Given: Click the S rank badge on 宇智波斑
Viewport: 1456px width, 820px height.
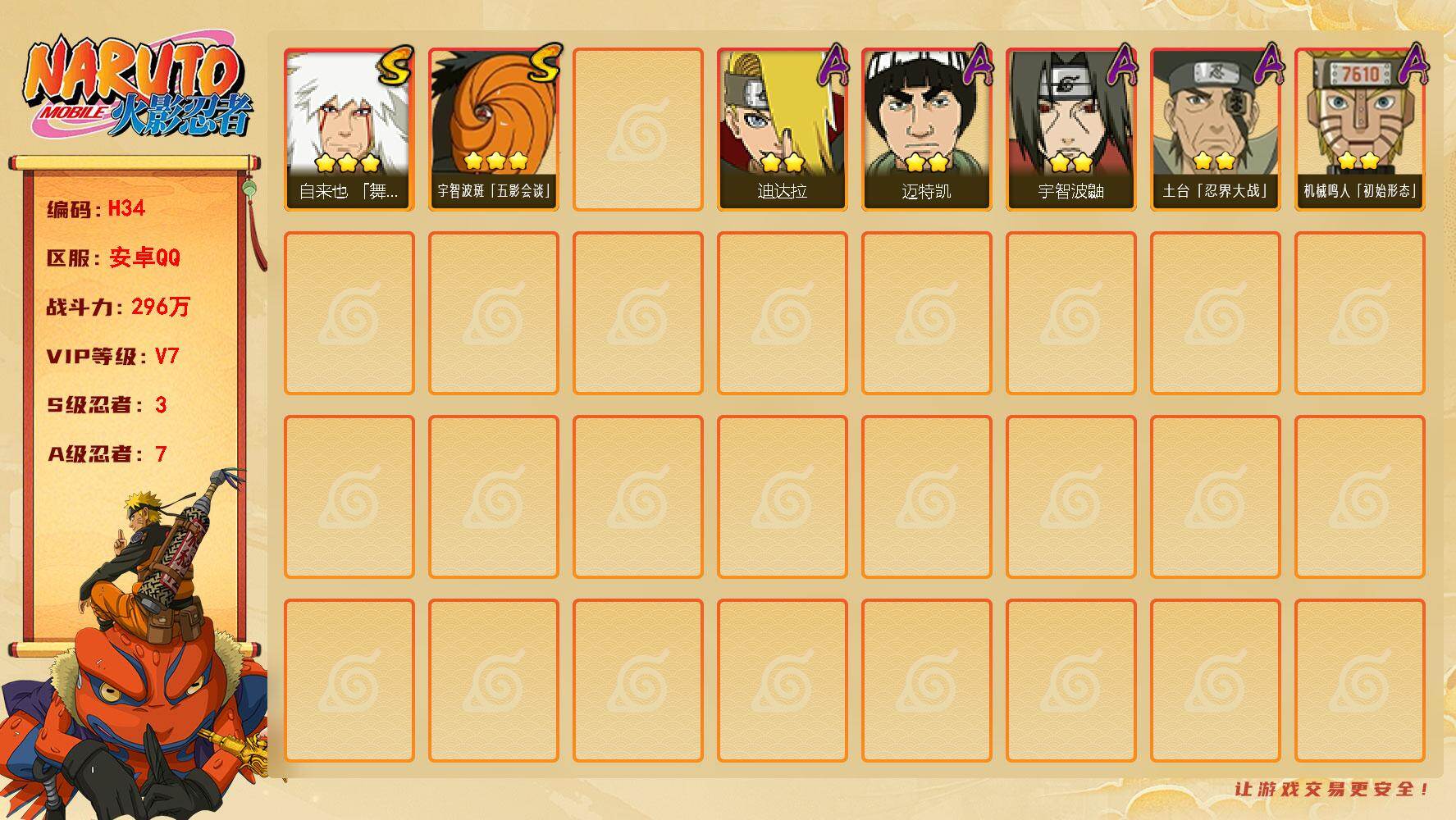Looking at the screenshot, I should 542,63.
